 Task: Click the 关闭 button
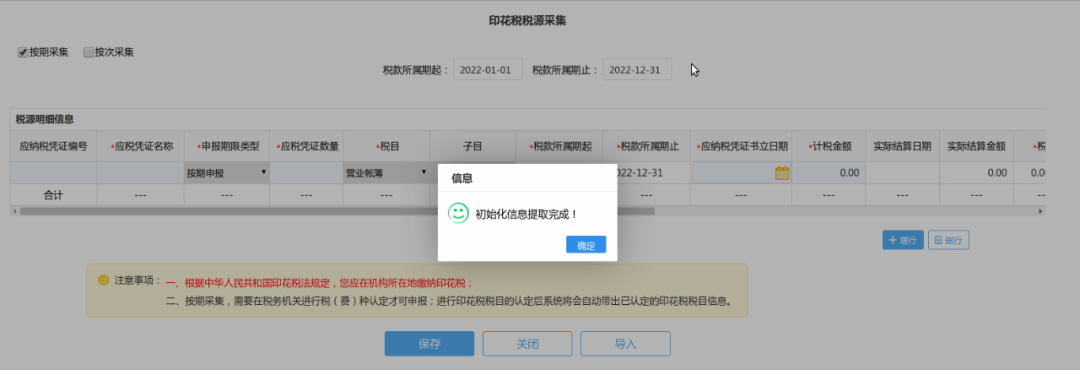527,344
